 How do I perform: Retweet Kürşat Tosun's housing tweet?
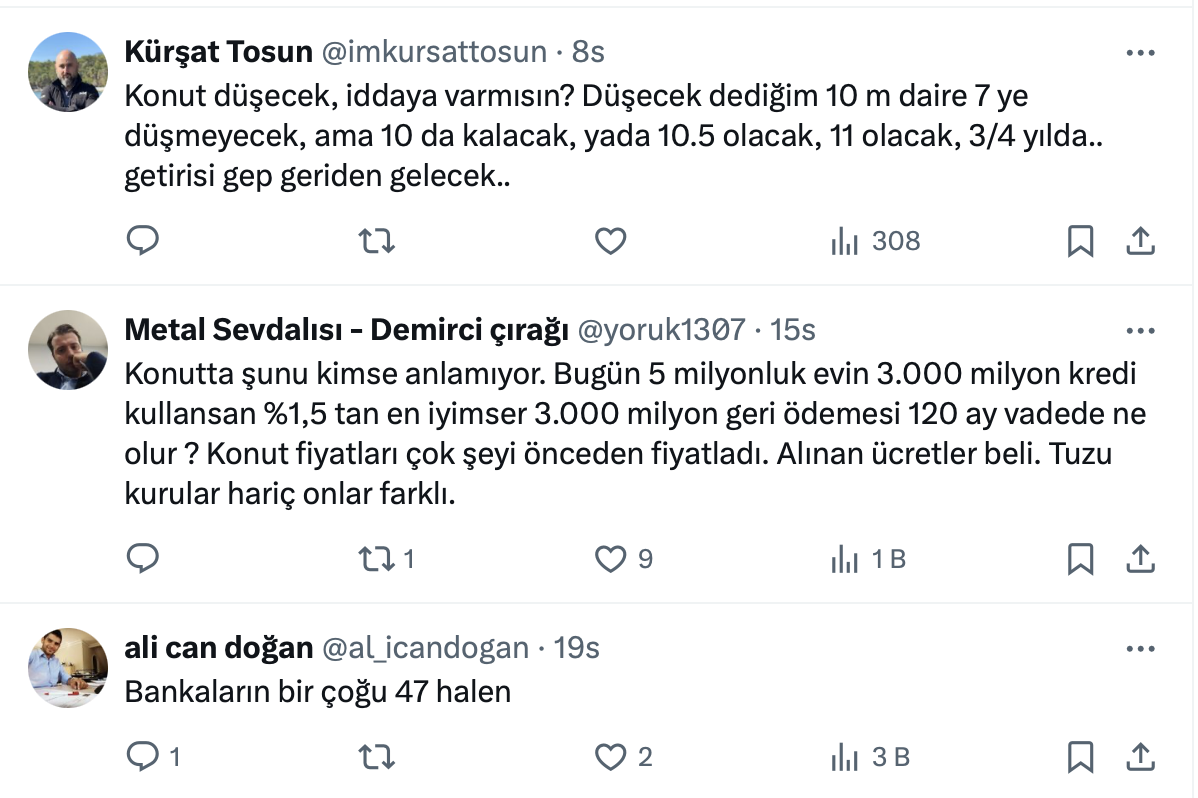(377, 241)
